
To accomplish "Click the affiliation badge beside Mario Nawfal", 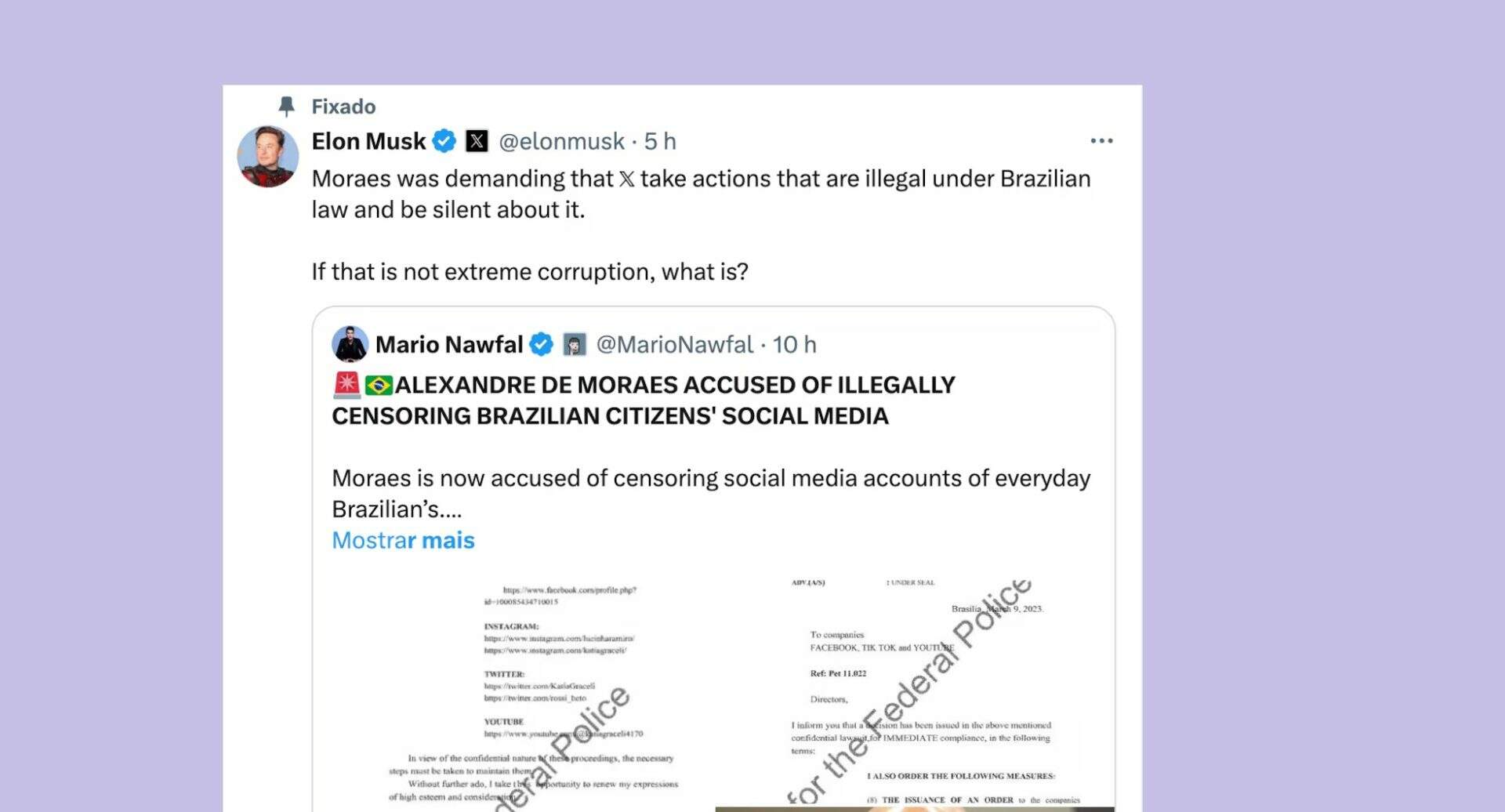I will 575,345.
